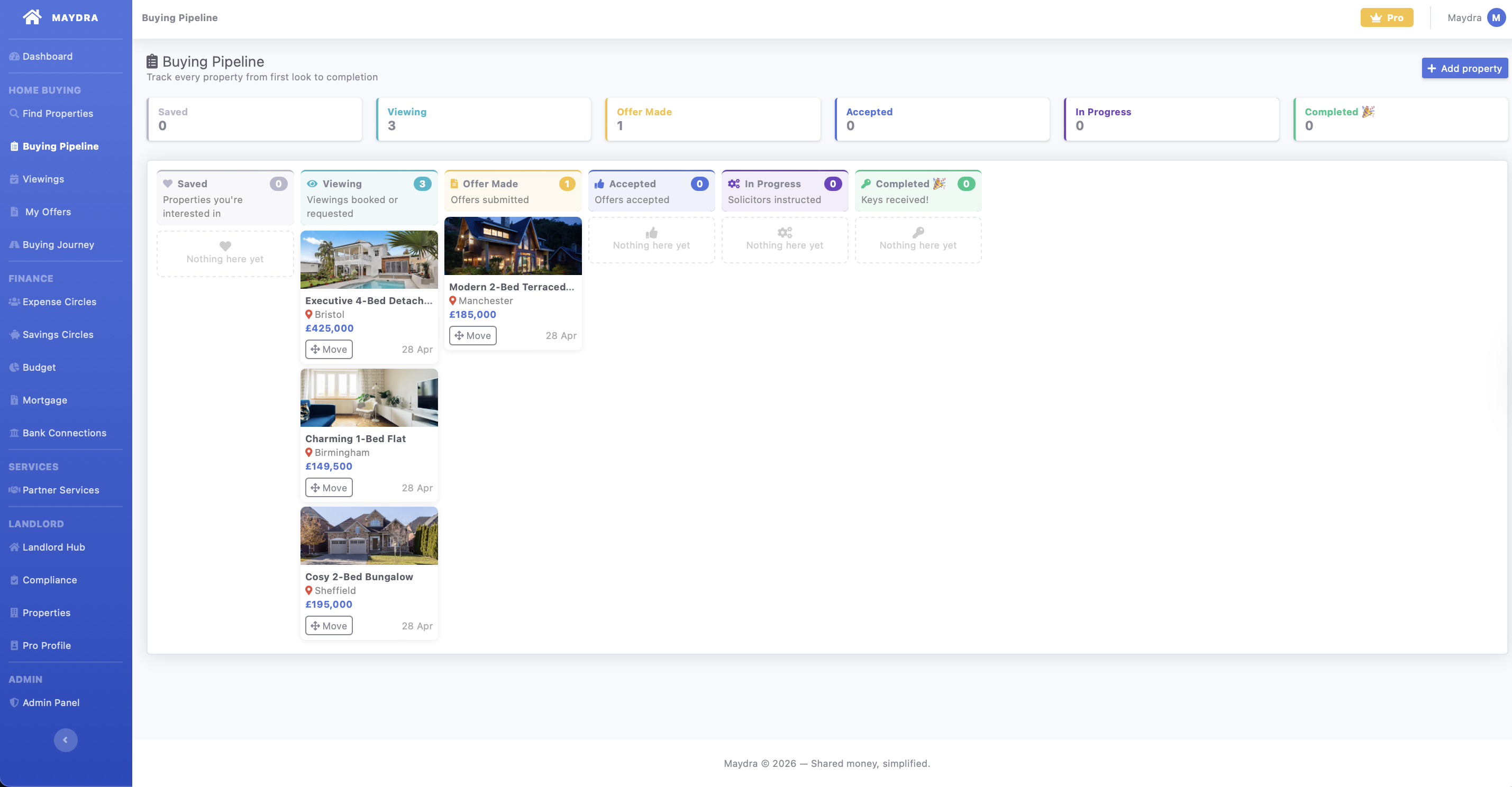Click the Viewing column count badge 3
The image size is (1512, 787).
click(x=422, y=184)
